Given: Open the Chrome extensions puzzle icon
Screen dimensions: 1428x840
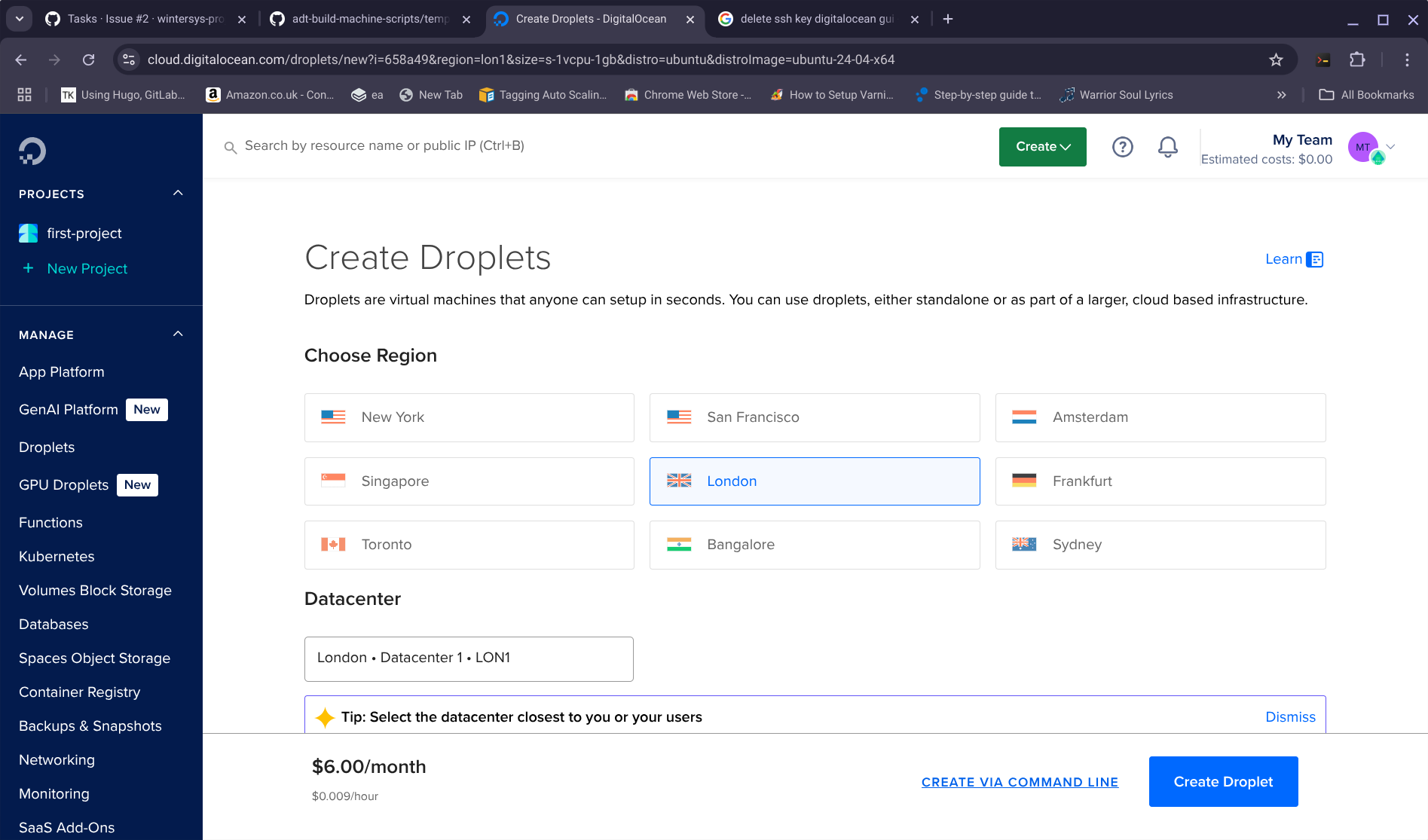Looking at the screenshot, I should [x=1357, y=60].
